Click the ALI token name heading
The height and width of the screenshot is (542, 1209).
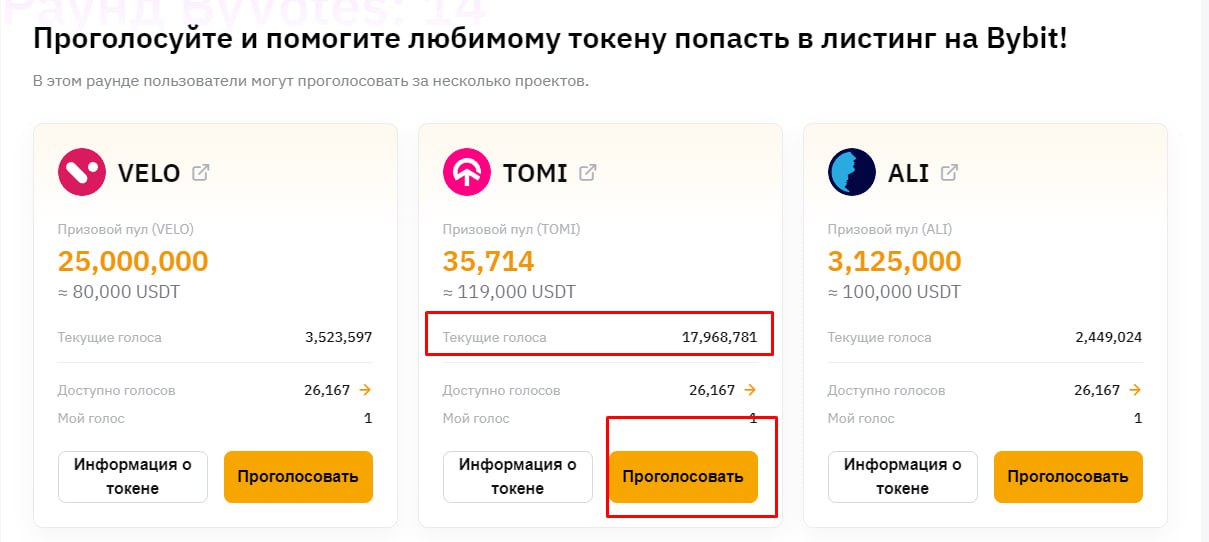(x=908, y=173)
